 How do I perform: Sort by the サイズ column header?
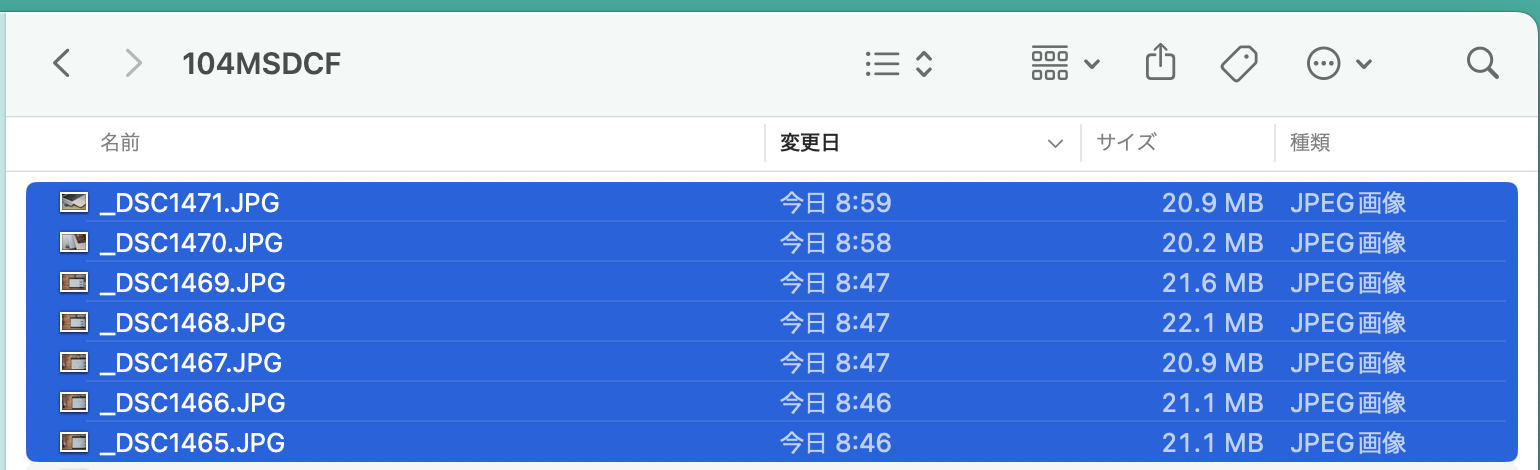pyautogui.click(x=1126, y=143)
